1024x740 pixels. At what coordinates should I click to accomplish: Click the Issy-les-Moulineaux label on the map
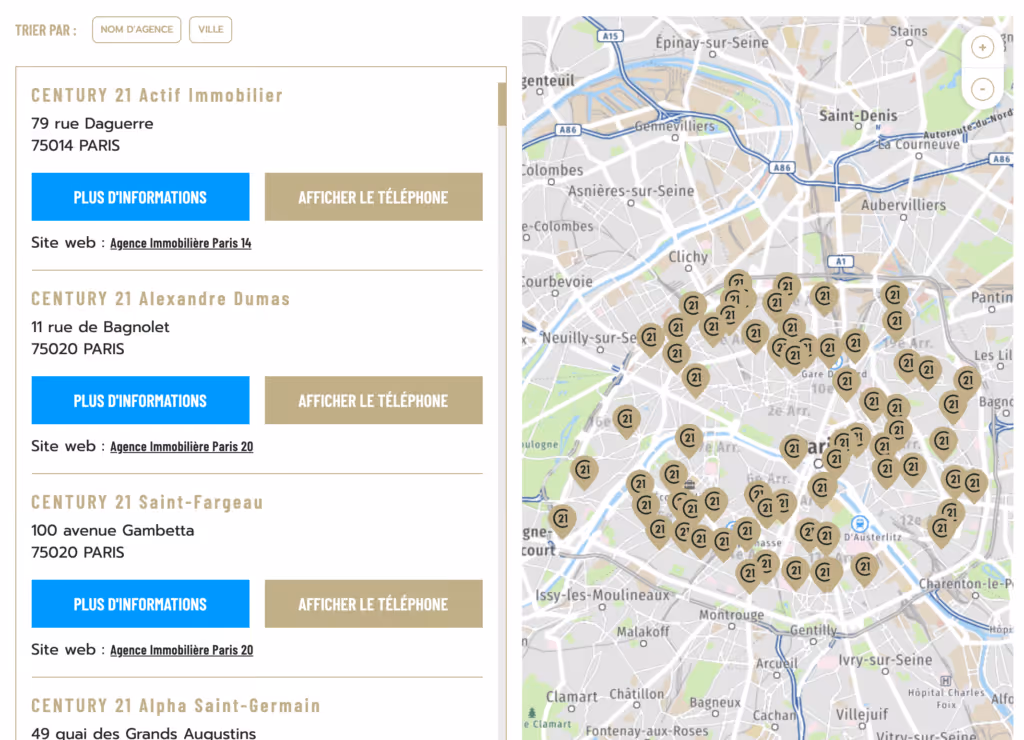tap(602, 595)
